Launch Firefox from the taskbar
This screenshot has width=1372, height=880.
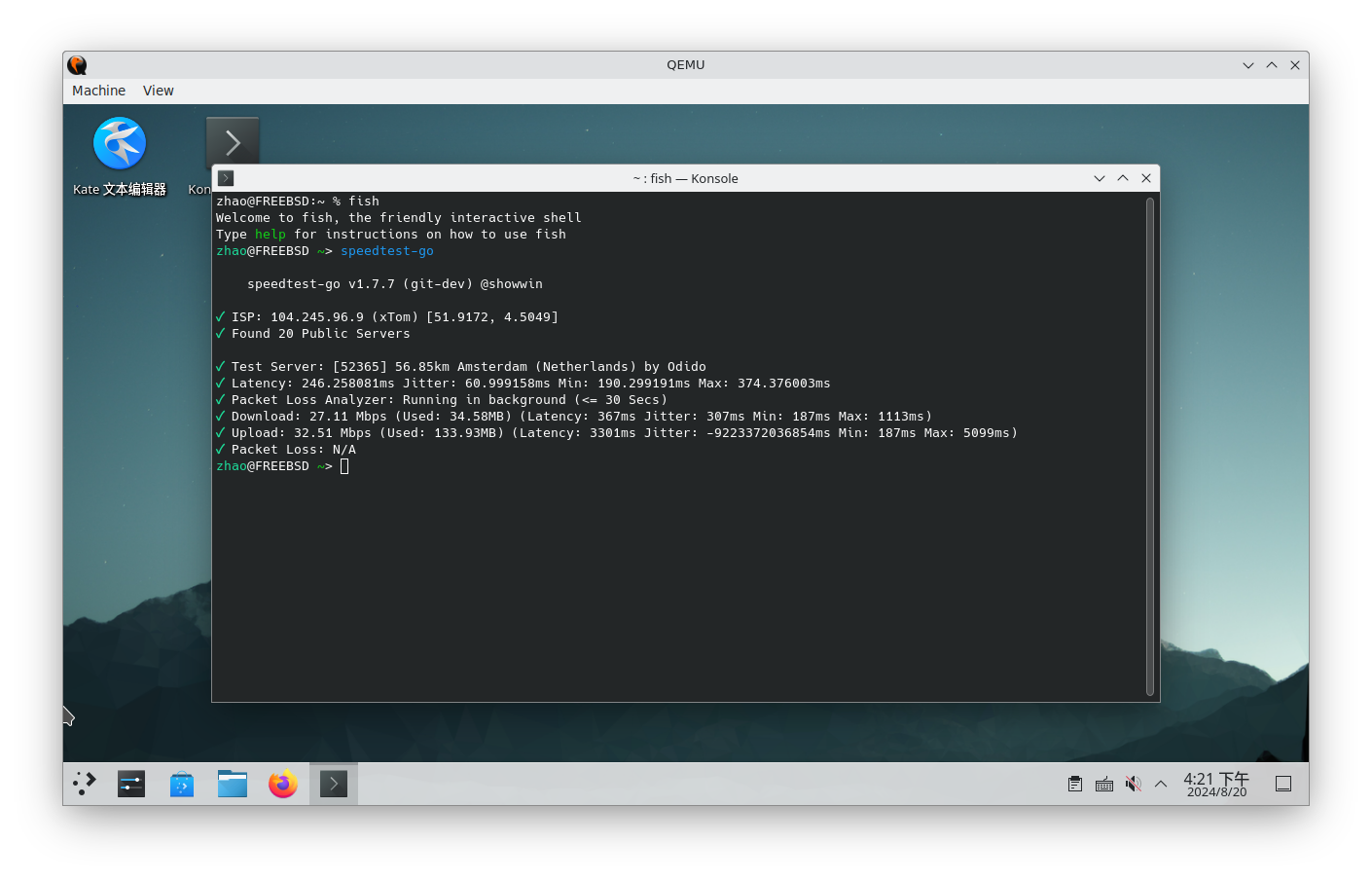(x=282, y=784)
